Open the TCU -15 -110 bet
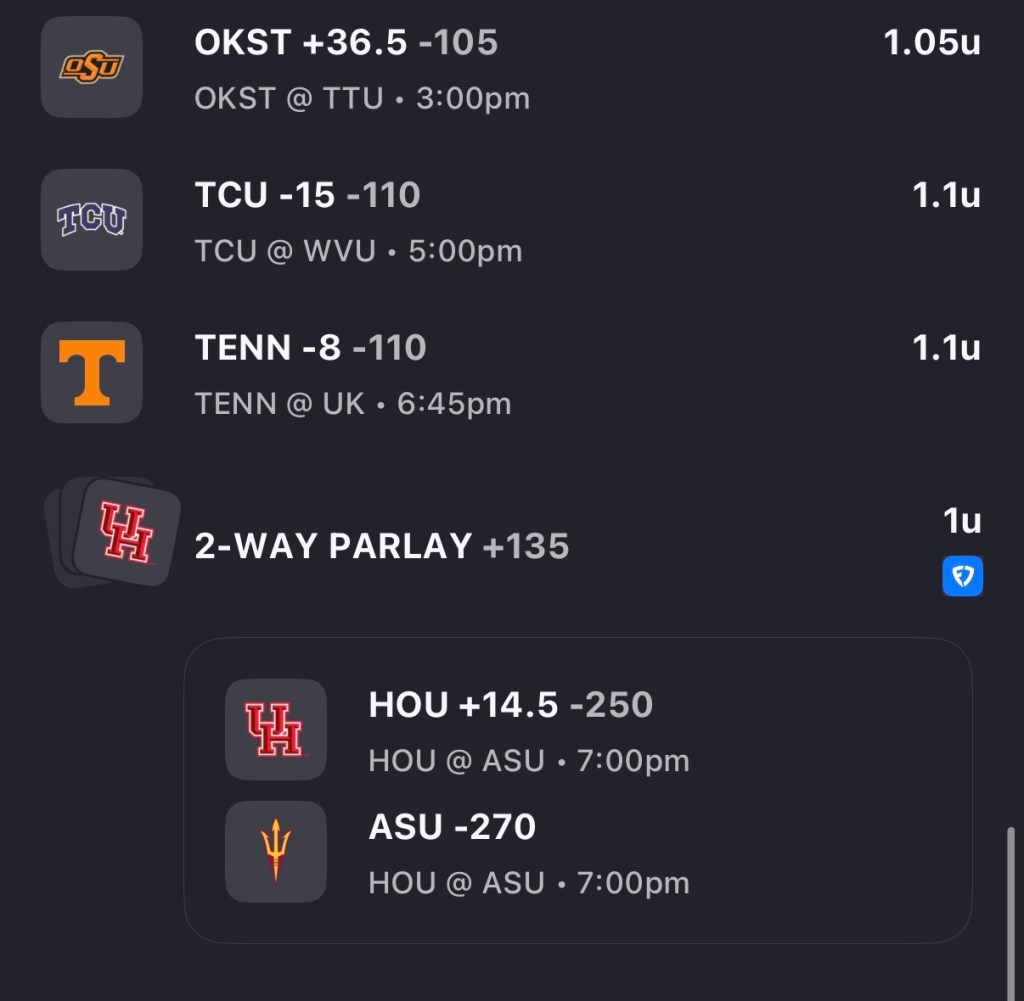 pyautogui.click(x=307, y=196)
